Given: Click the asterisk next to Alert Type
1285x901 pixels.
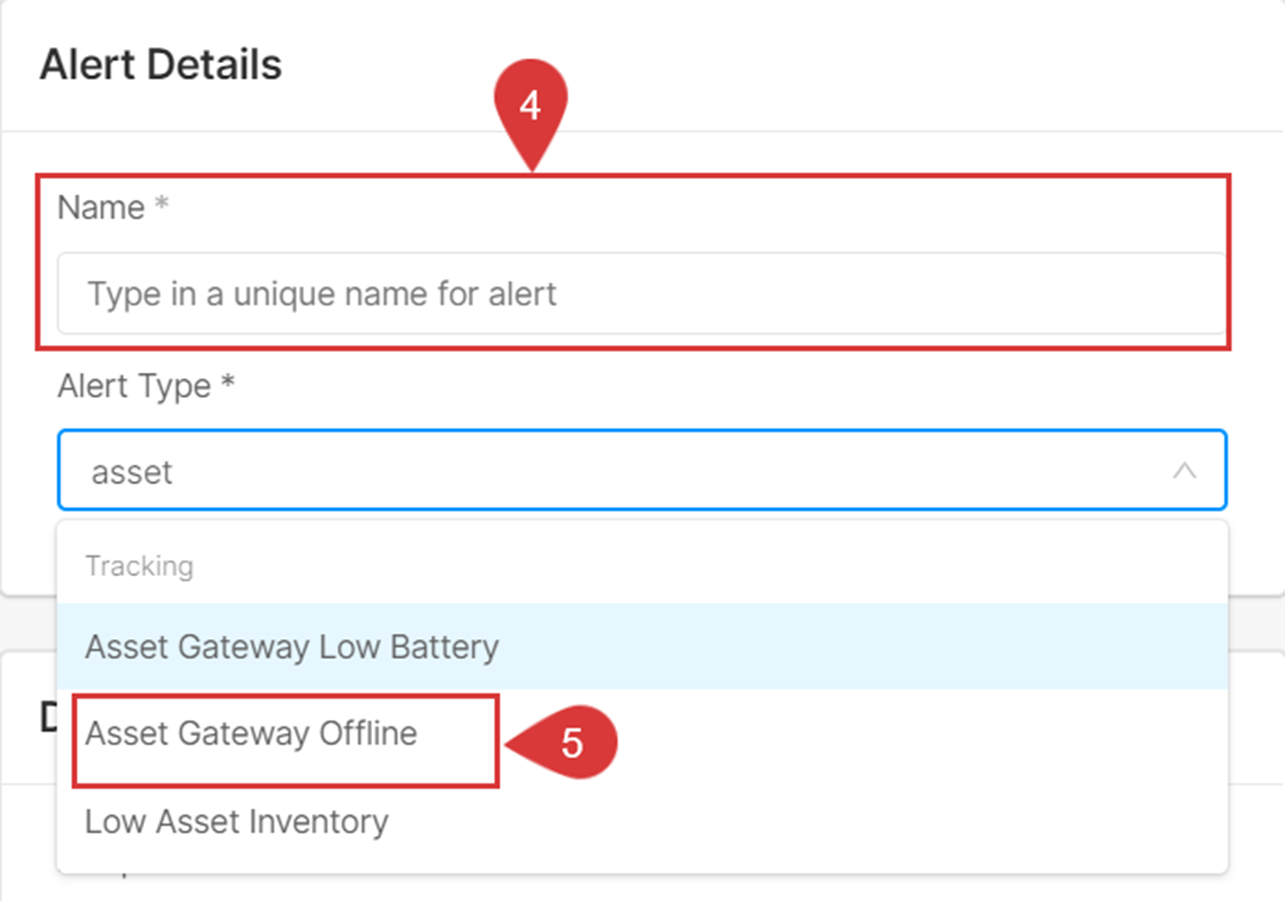Looking at the screenshot, I should (x=227, y=383).
